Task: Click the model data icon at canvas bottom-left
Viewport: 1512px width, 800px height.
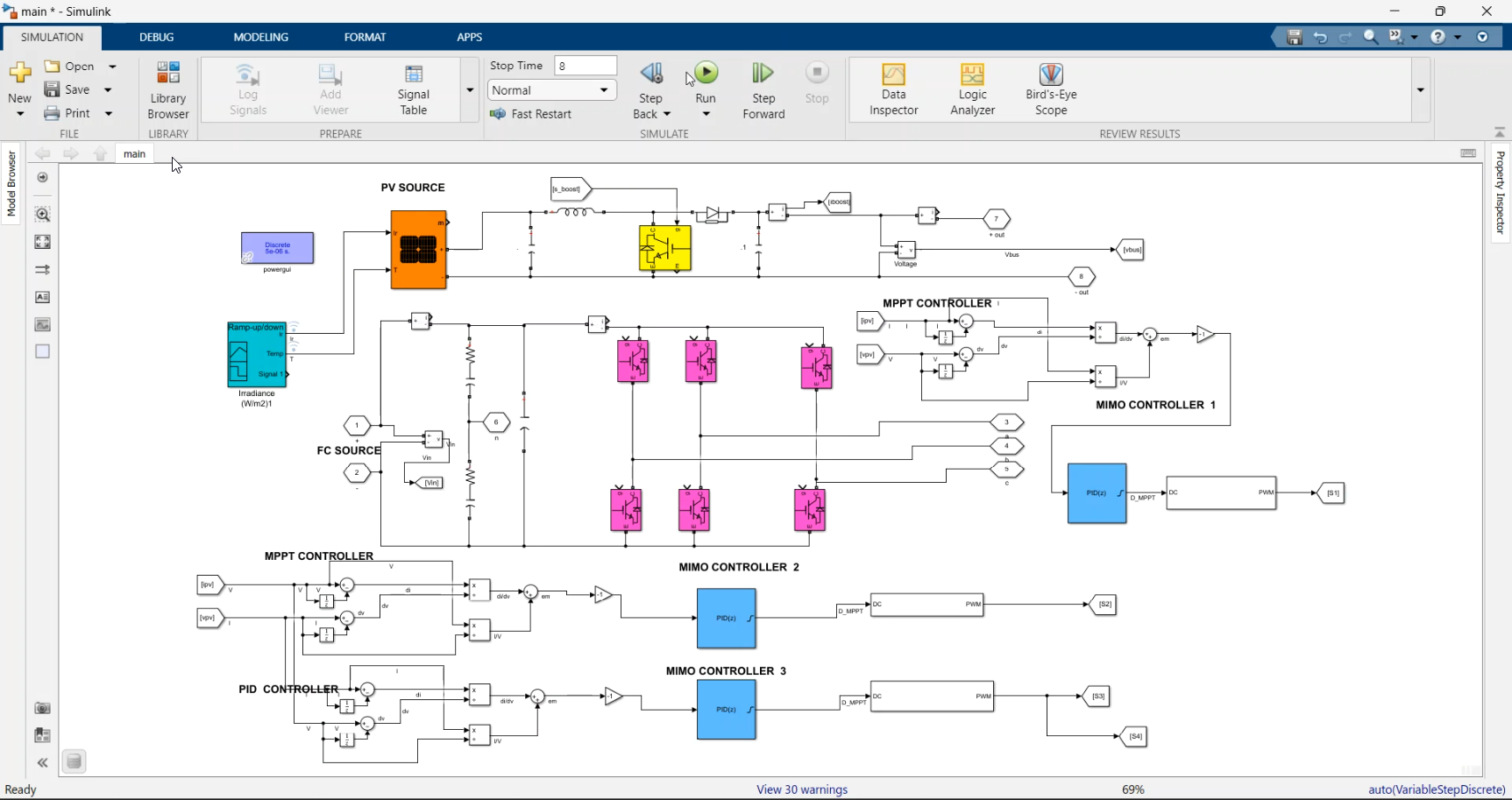Action: (x=75, y=761)
